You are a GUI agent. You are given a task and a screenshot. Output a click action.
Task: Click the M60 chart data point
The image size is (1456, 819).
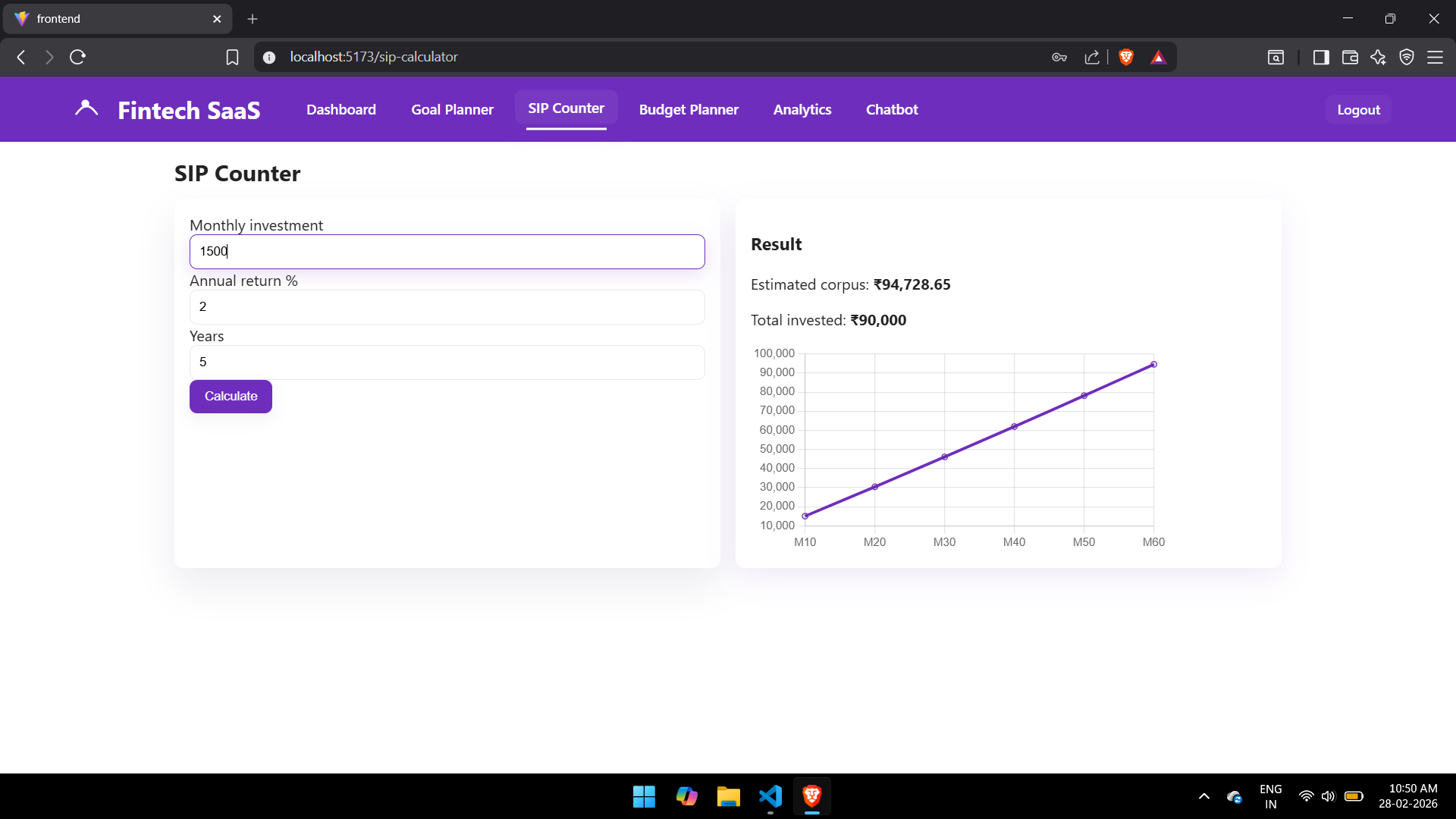(1153, 365)
